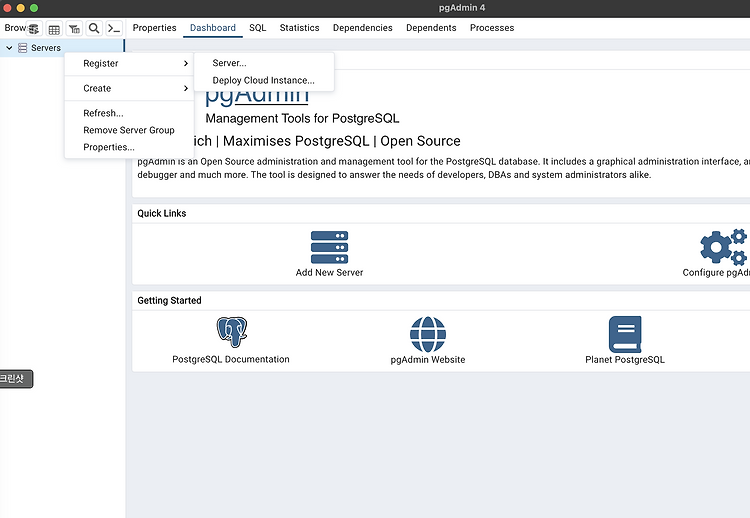Expand the Register submenu arrow
750x518 pixels.
(186, 63)
